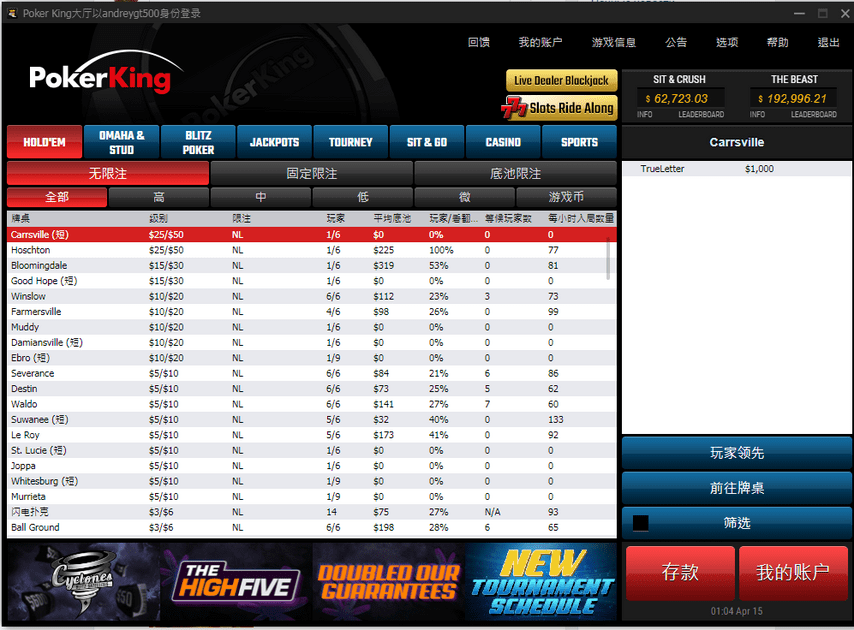Click the red 存款 deposit button

(x=680, y=572)
